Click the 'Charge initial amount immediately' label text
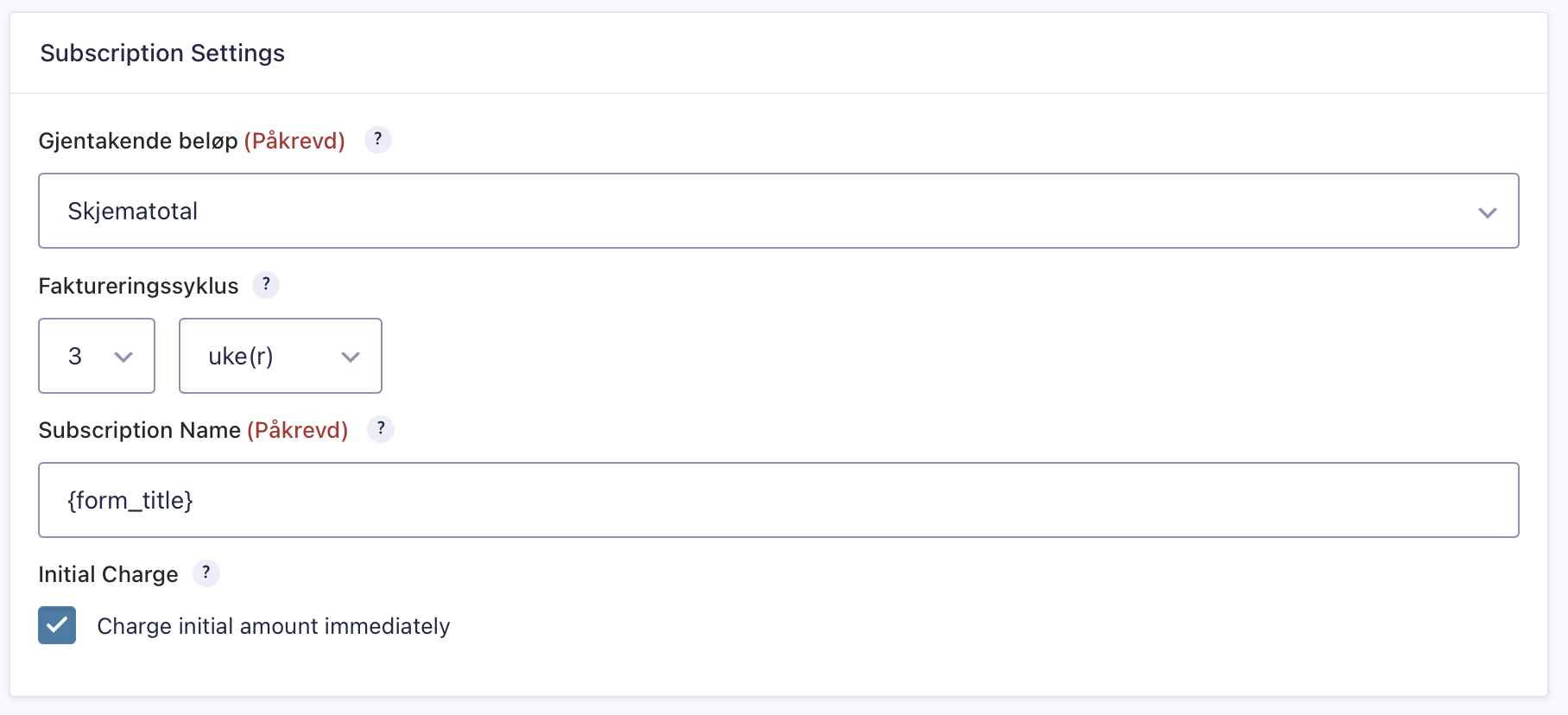 (274, 626)
